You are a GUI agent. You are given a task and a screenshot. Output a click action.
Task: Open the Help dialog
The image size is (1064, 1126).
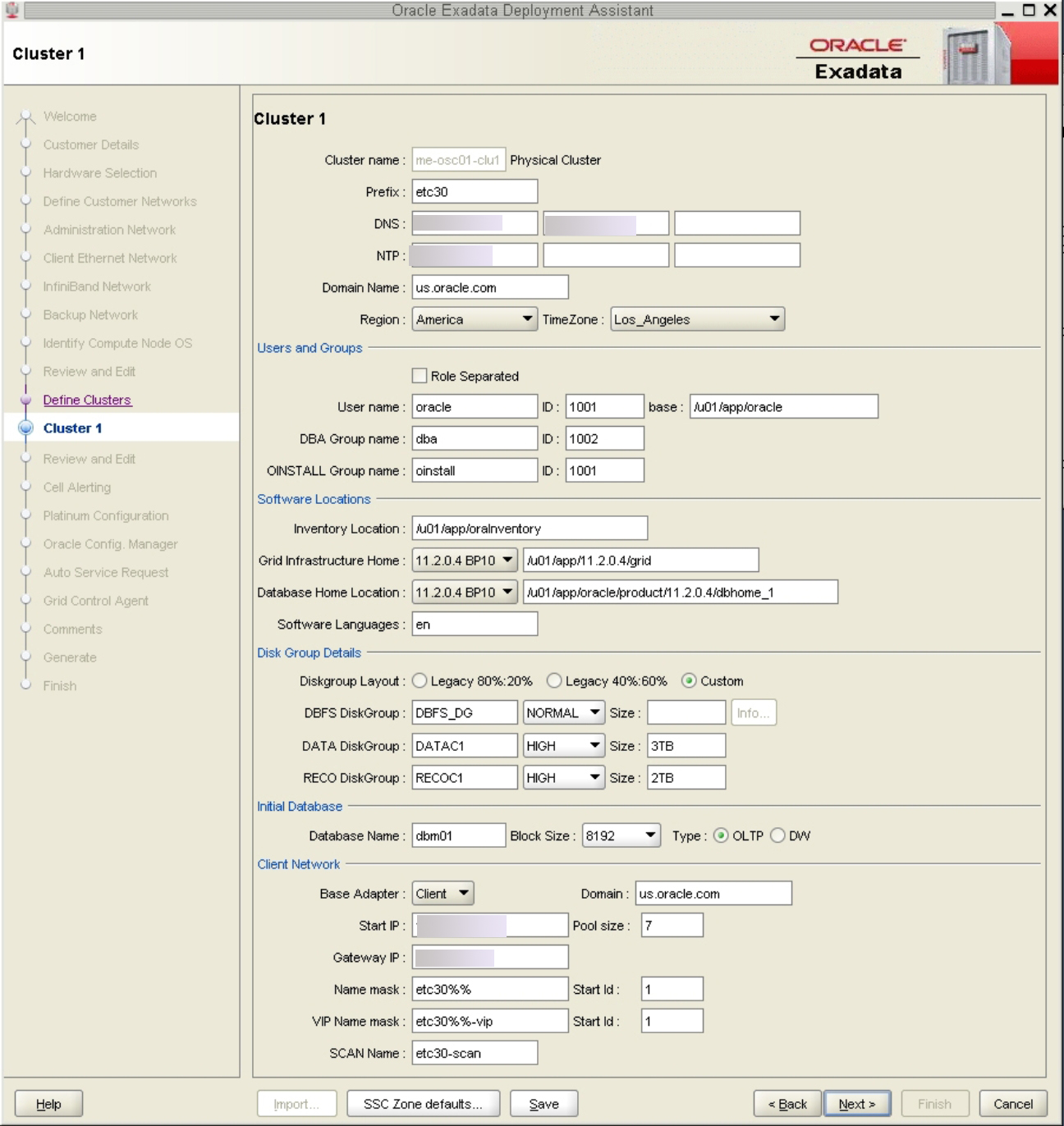(x=48, y=1104)
